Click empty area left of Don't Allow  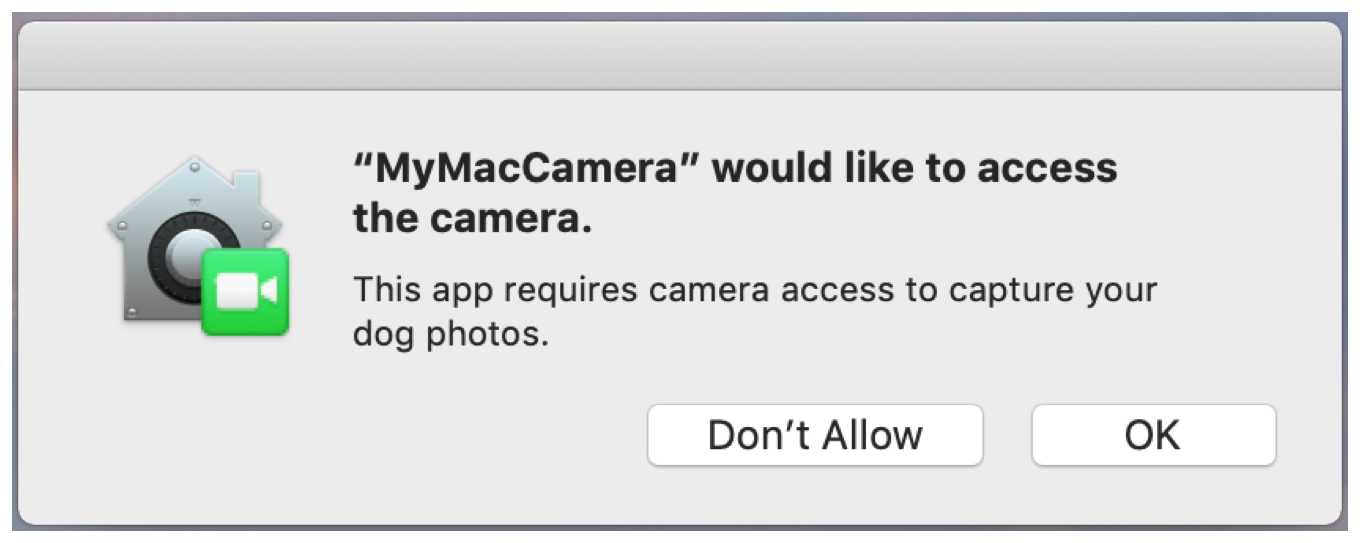pos(400,435)
